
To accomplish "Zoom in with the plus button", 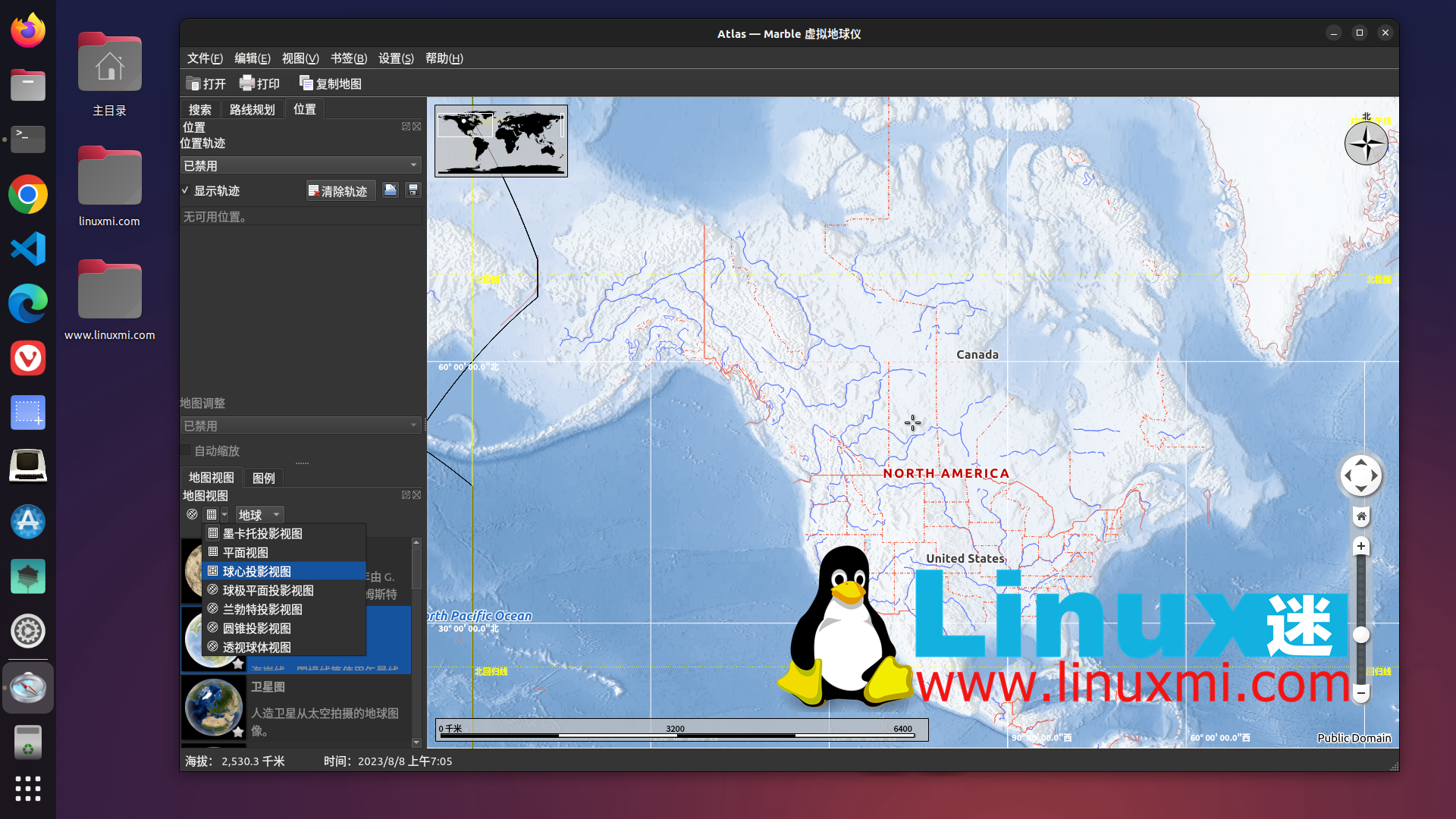I will pyautogui.click(x=1361, y=546).
